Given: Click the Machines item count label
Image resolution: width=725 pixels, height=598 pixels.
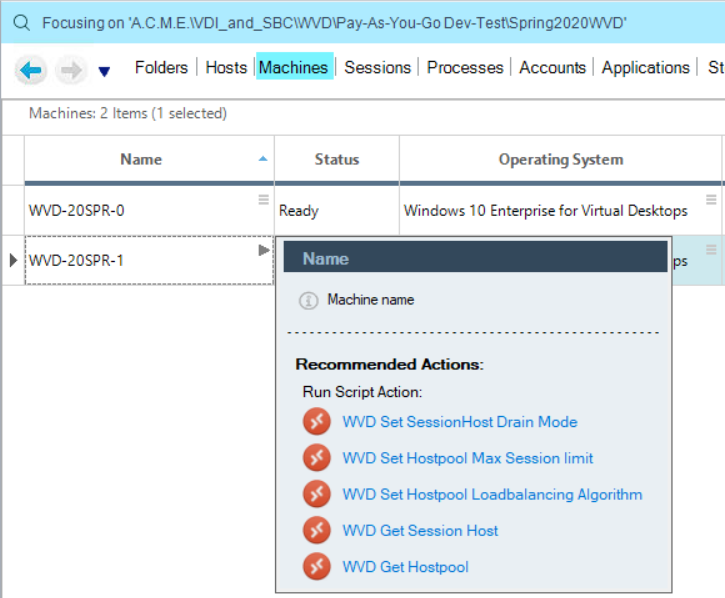Looking at the screenshot, I should tap(128, 113).
